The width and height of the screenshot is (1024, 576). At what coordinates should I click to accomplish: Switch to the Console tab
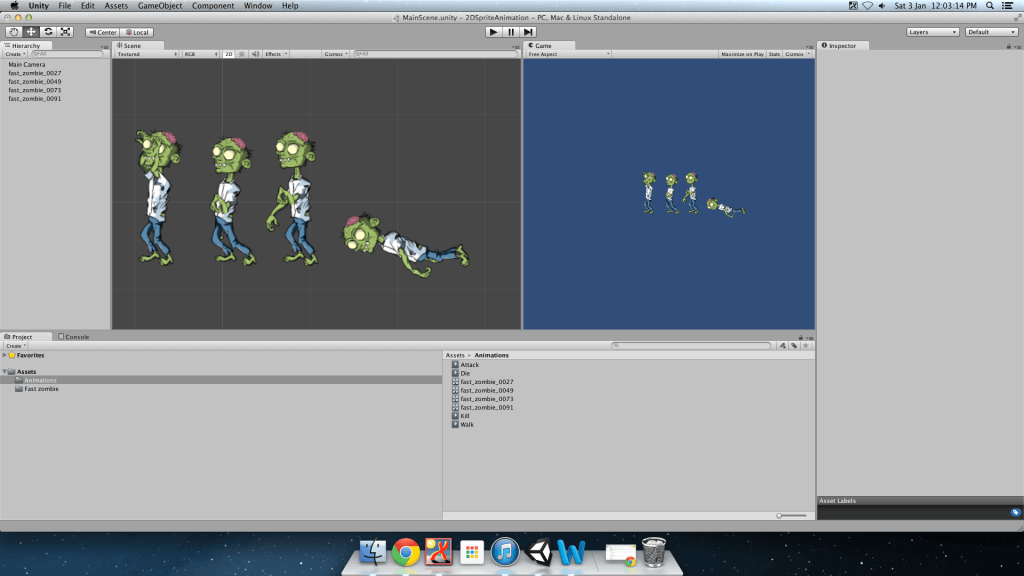pyautogui.click(x=74, y=337)
